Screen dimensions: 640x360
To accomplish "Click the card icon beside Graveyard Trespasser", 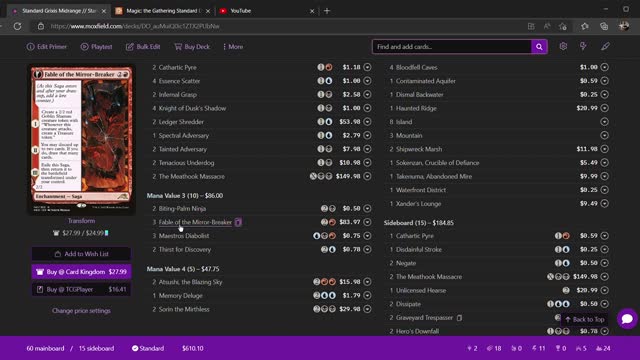I will click(460, 318).
